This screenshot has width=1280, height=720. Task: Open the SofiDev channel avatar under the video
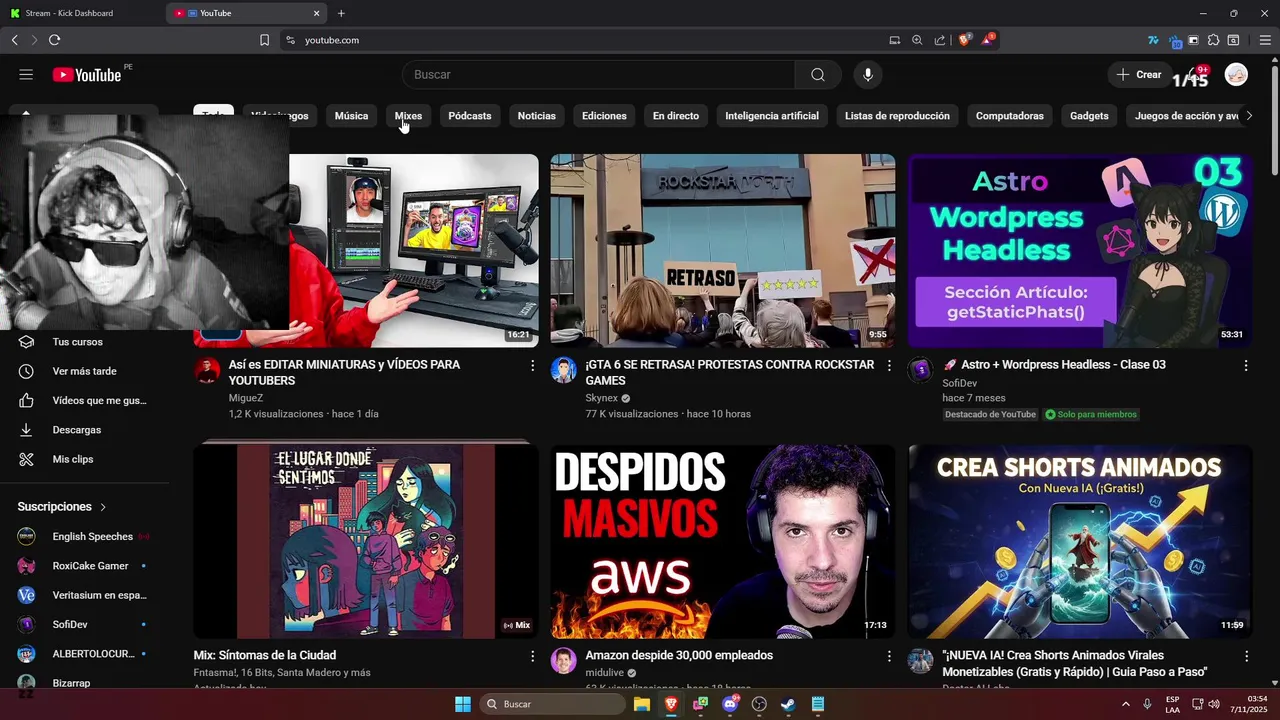921,370
